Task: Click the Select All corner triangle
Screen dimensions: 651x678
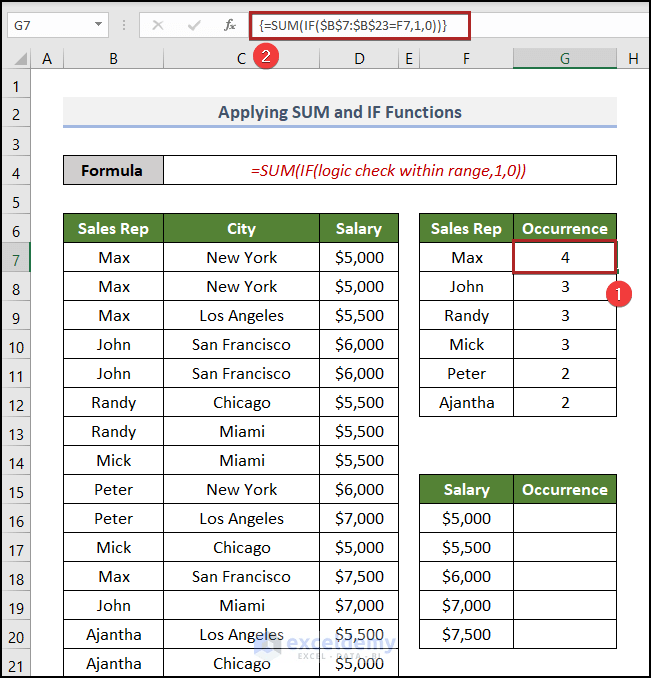Action: click(20, 58)
